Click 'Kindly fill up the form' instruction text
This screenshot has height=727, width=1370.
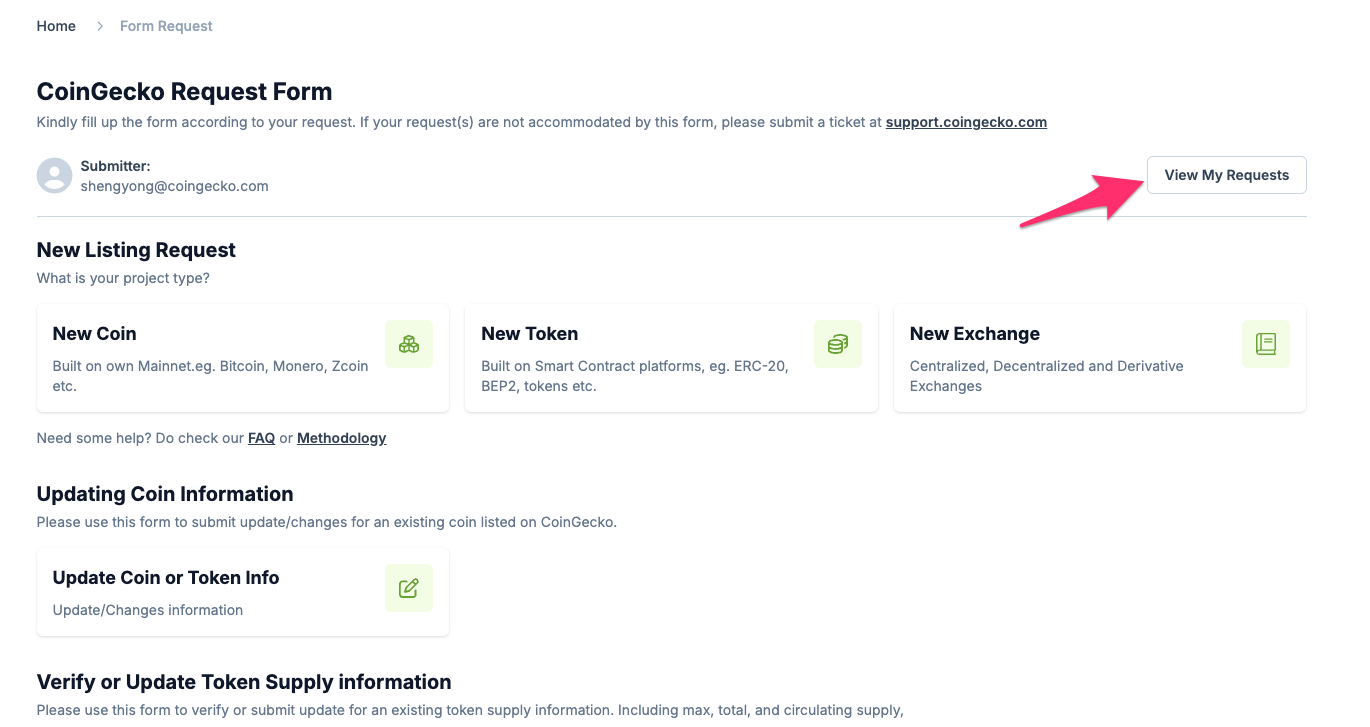click(x=542, y=122)
